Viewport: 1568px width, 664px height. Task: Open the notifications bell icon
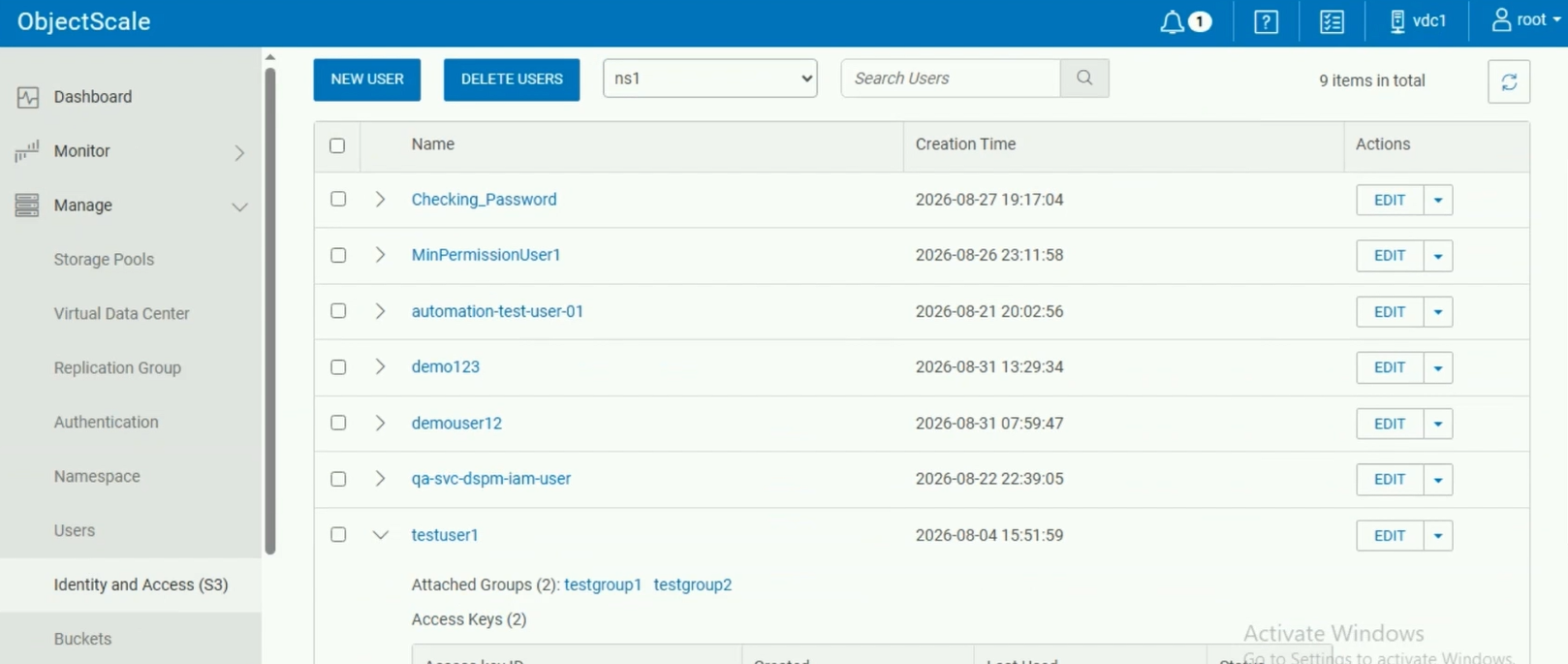pos(1172,21)
